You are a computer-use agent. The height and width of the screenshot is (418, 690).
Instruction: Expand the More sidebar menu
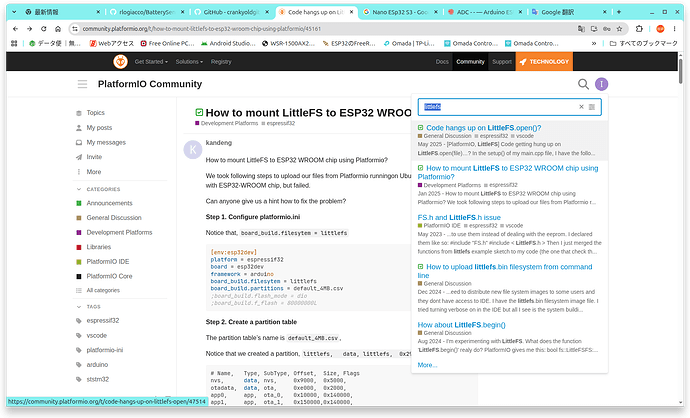[x=93, y=172]
